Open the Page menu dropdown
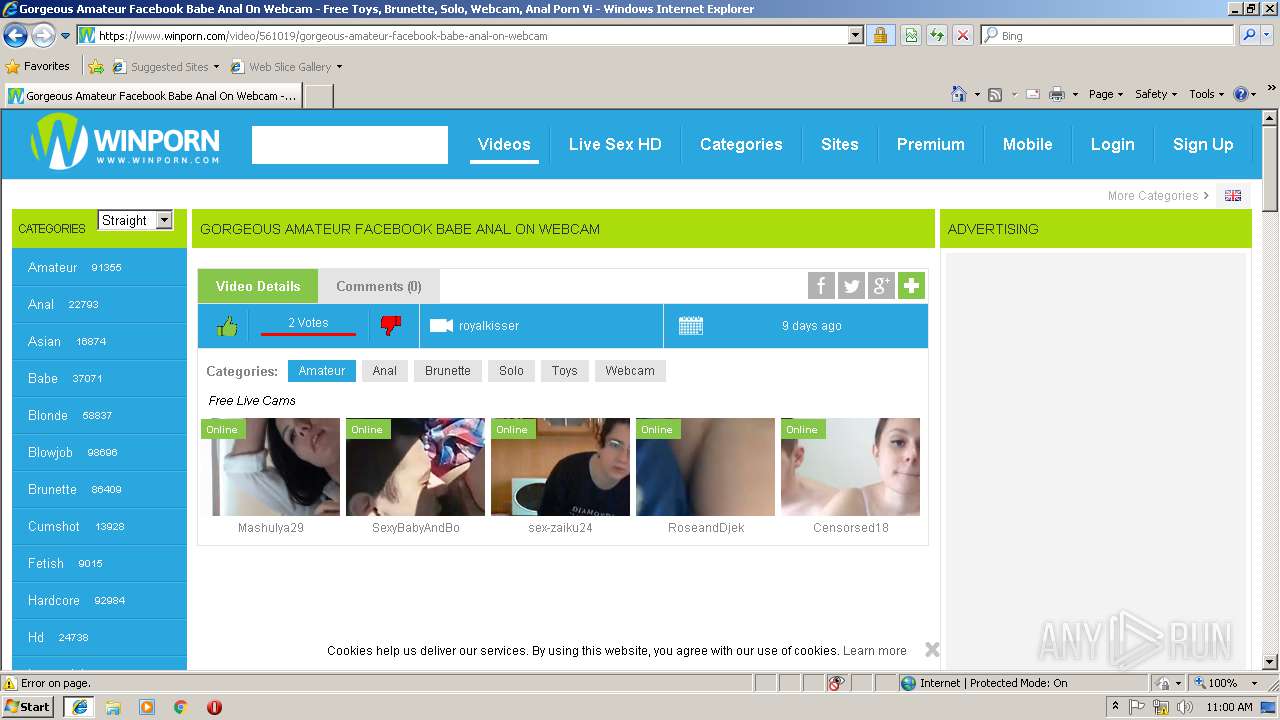Image resolution: width=1280 pixels, height=720 pixels. [x=1106, y=94]
